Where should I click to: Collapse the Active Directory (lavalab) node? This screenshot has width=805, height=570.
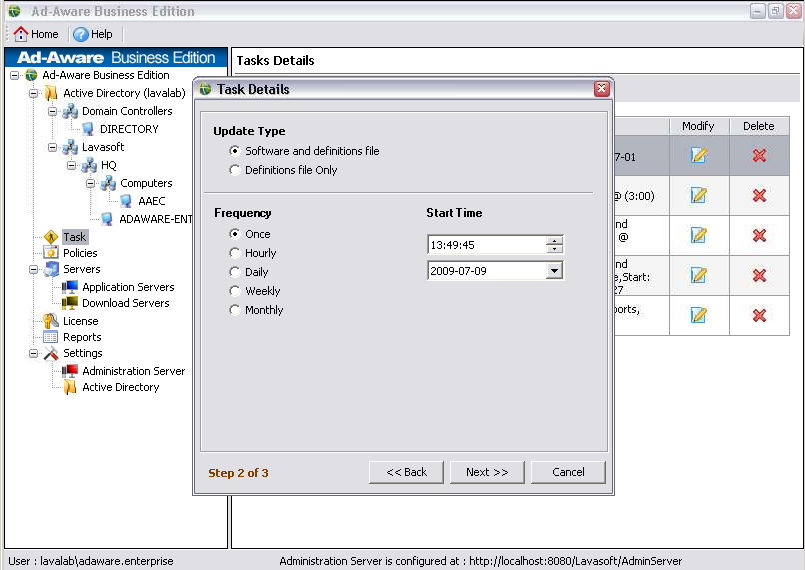(x=33, y=93)
